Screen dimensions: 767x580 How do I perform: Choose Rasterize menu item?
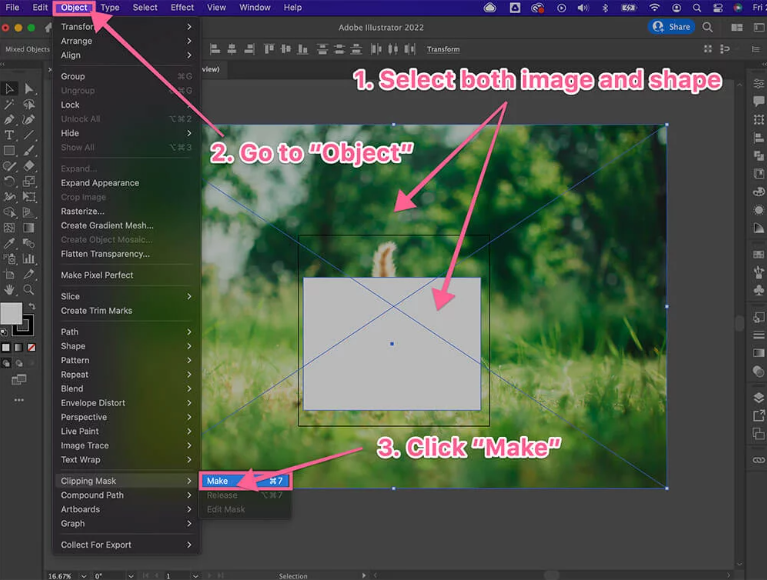(126, 211)
